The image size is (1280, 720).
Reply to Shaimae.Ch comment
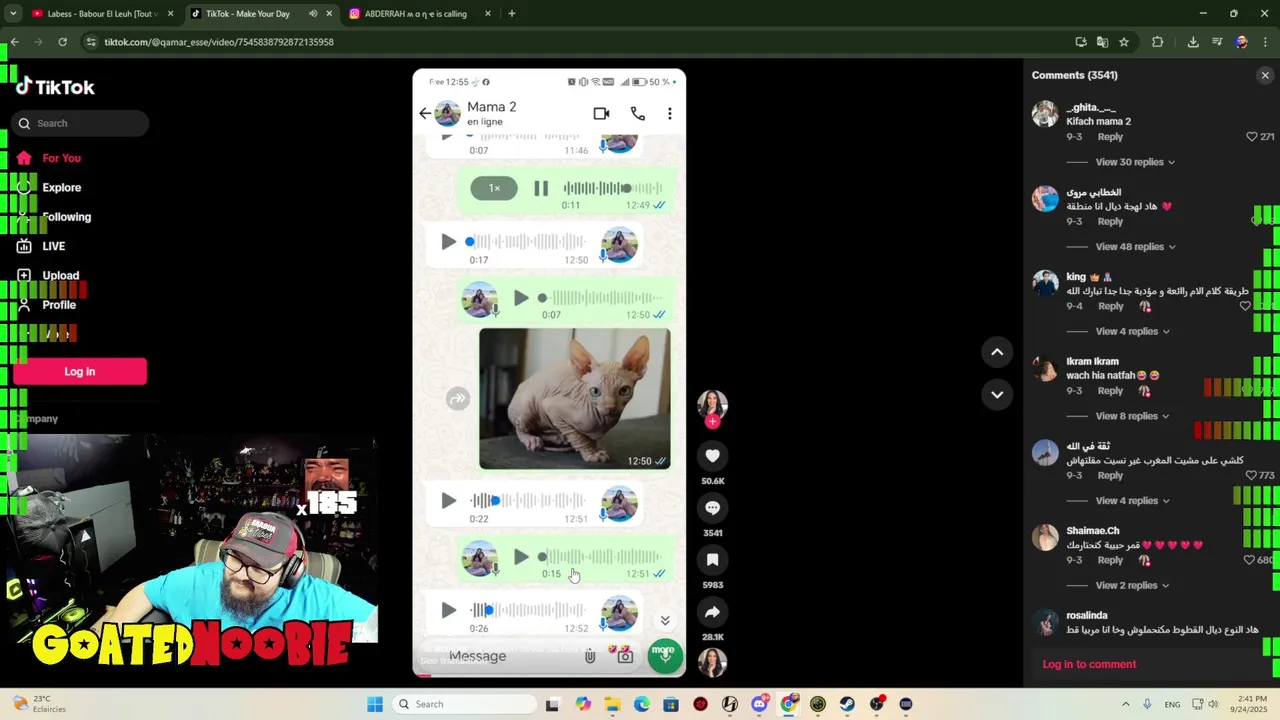1110,560
